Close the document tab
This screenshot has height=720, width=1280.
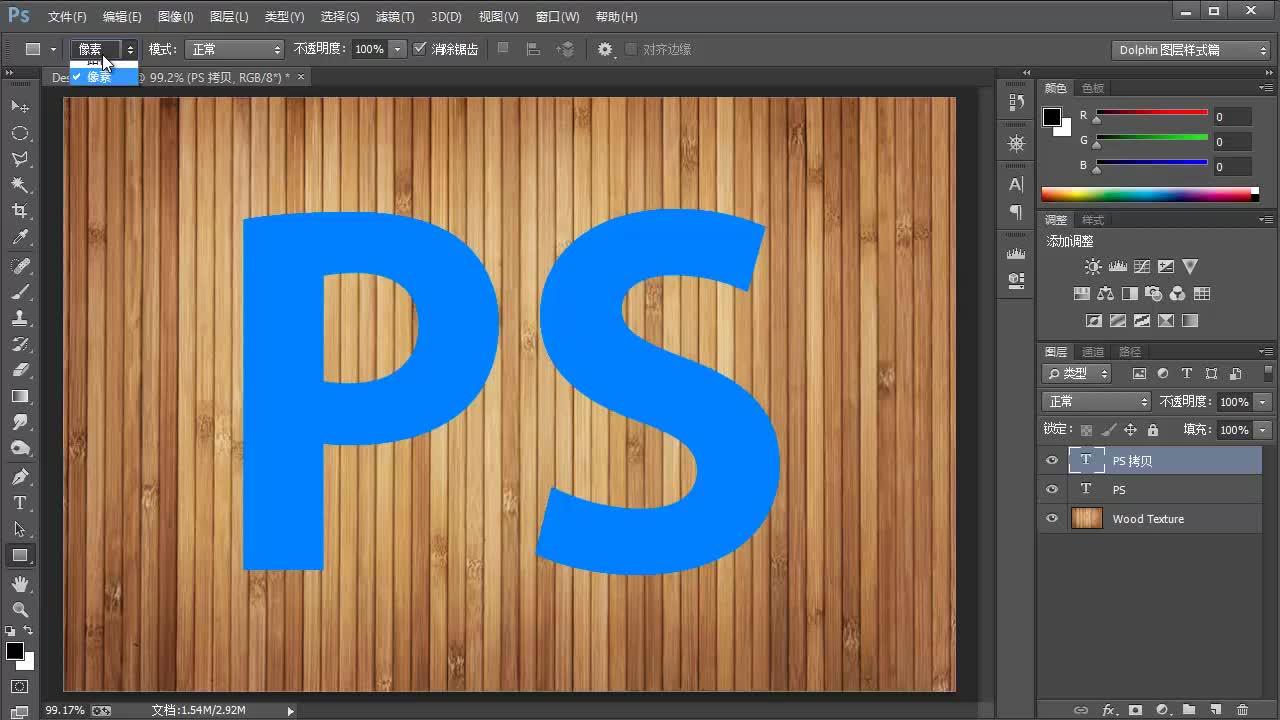(301, 76)
